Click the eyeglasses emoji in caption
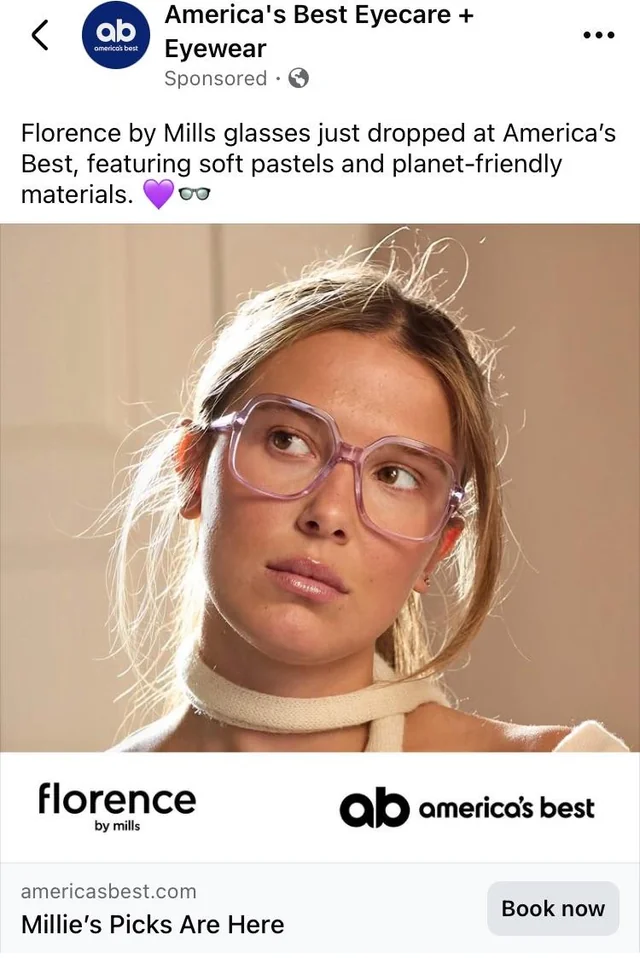Viewport: 640px width, 958px height. pos(194,194)
